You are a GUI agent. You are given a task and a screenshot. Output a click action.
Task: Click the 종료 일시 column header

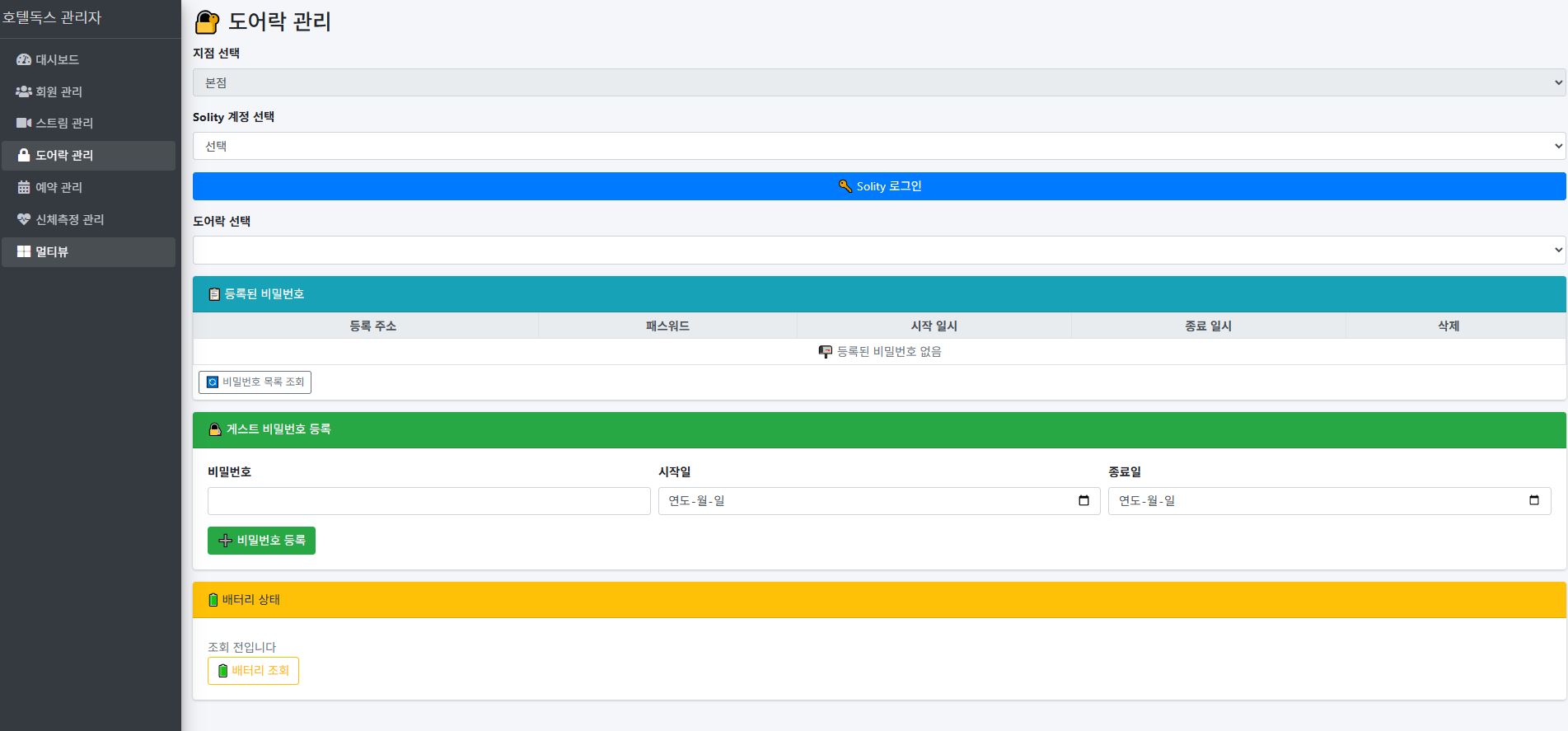point(1208,326)
